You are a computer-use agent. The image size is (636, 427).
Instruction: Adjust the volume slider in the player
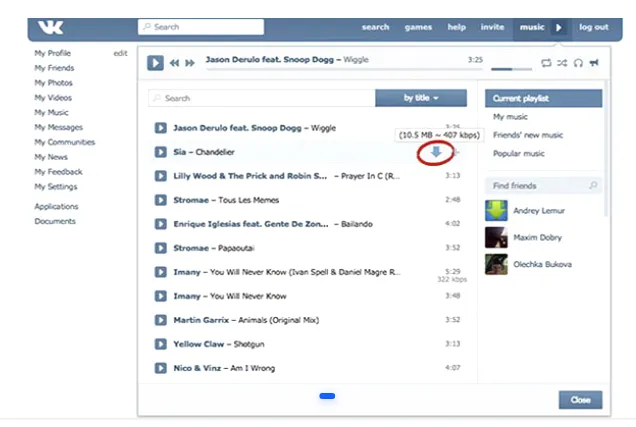coord(511,69)
